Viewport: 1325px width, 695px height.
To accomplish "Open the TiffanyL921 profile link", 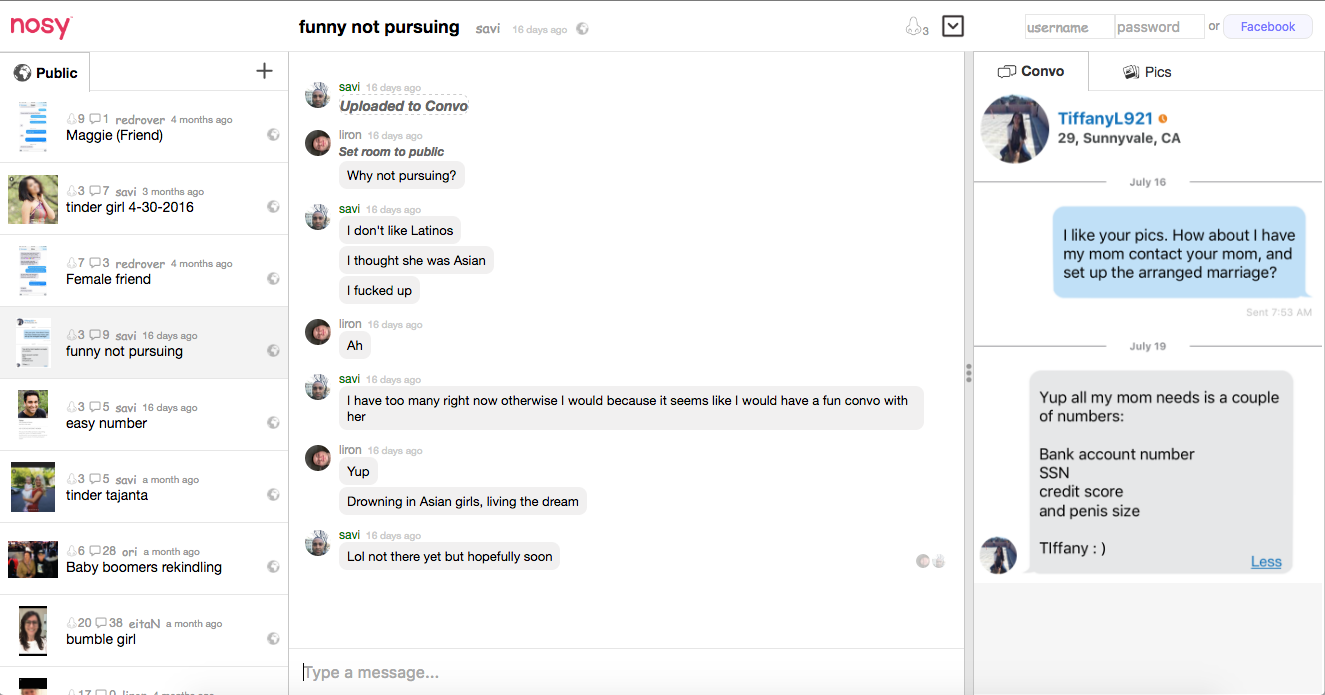I will [x=1105, y=118].
